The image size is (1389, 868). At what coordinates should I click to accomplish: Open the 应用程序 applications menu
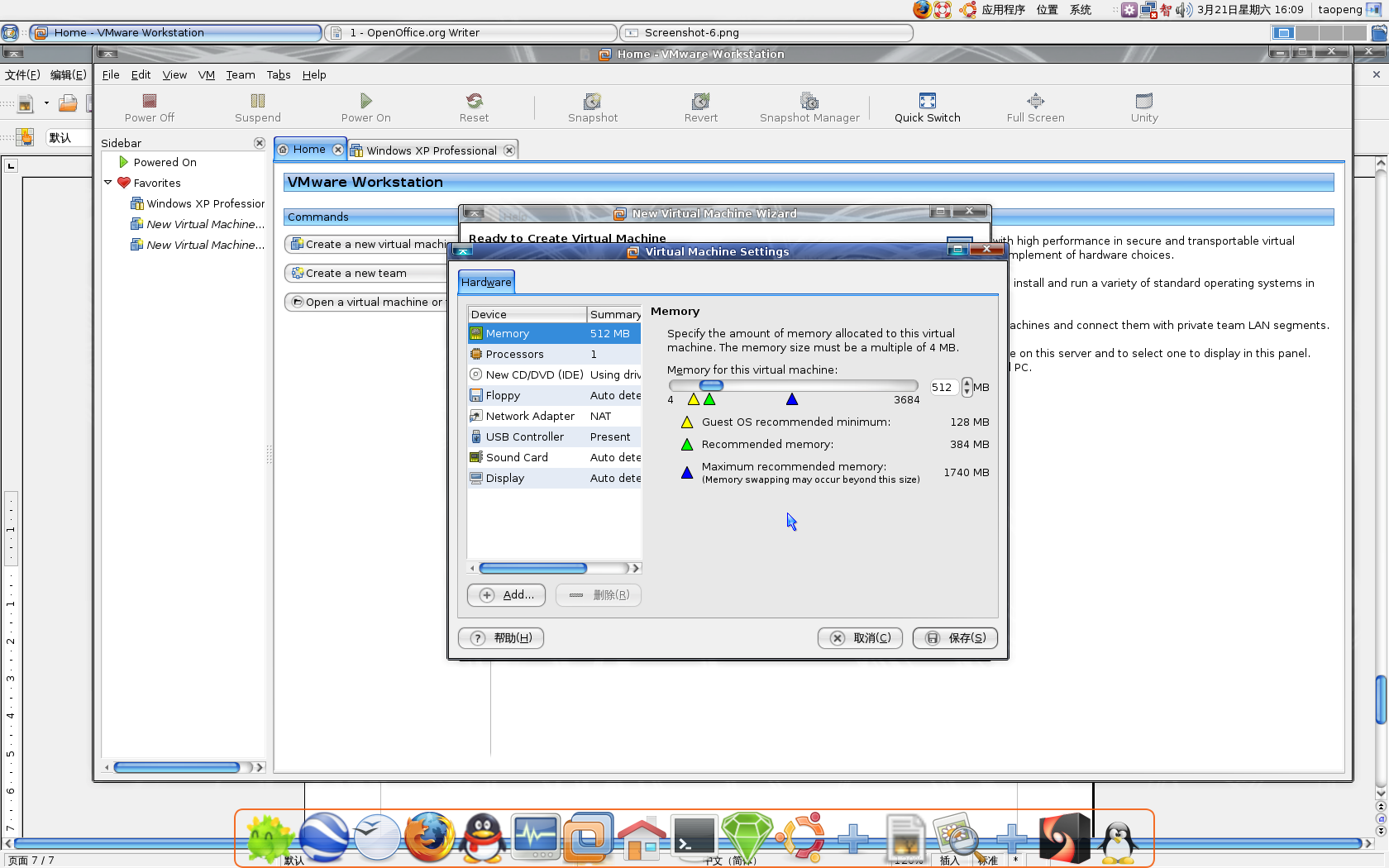1003,10
